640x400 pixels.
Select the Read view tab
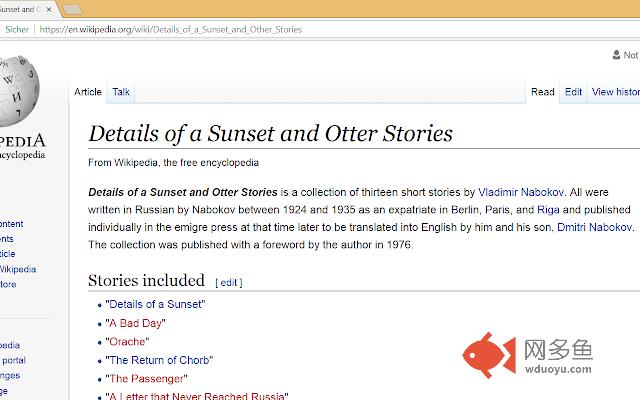542,92
